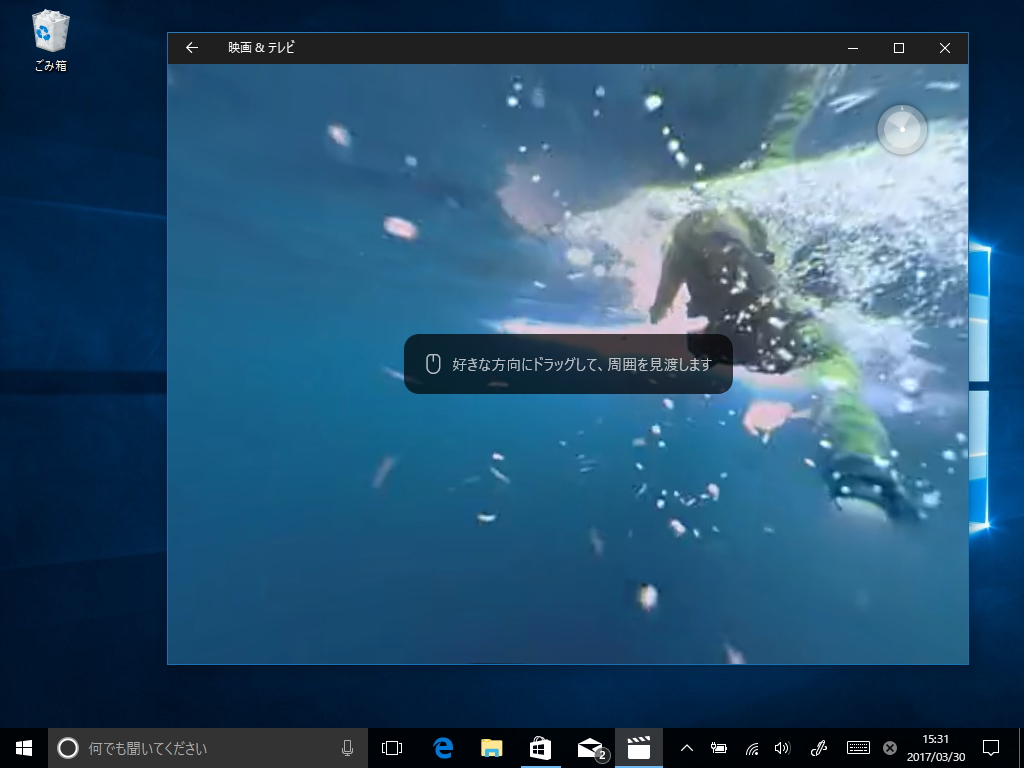Image resolution: width=1024 pixels, height=768 pixels.
Task: Open Task View from the taskbar
Action: point(392,748)
